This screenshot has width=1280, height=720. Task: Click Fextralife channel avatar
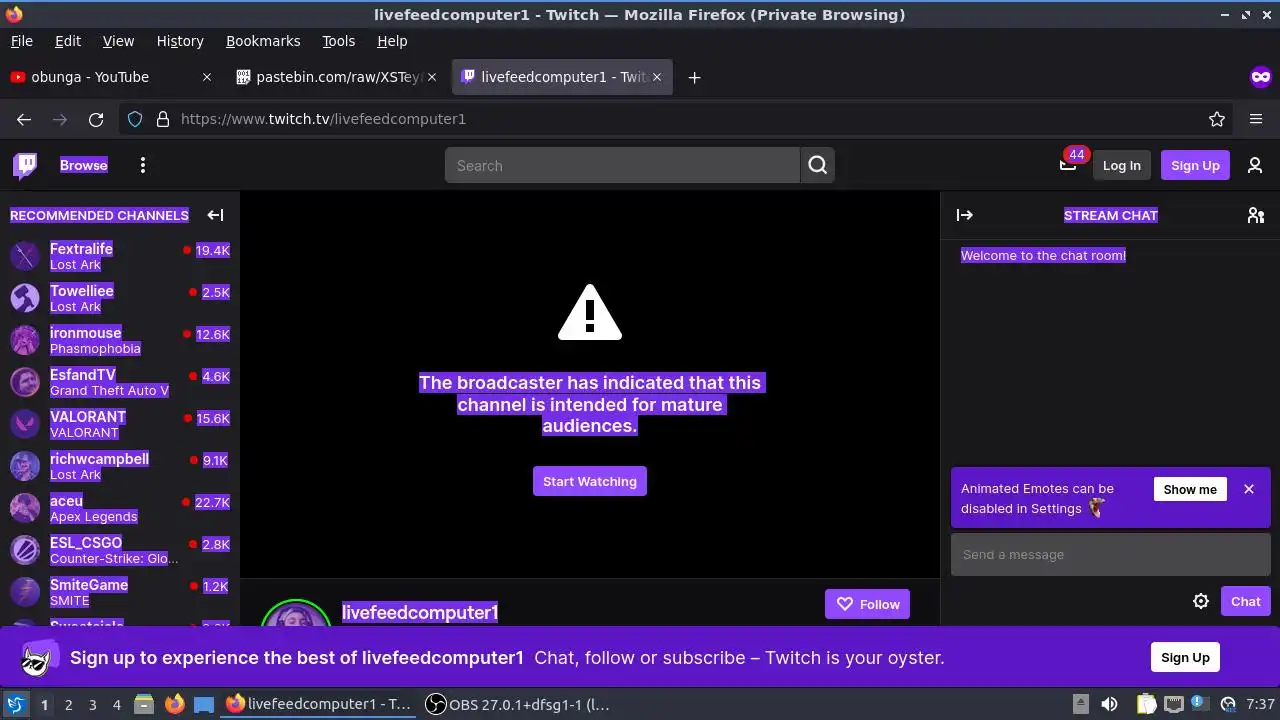[25, 256]
